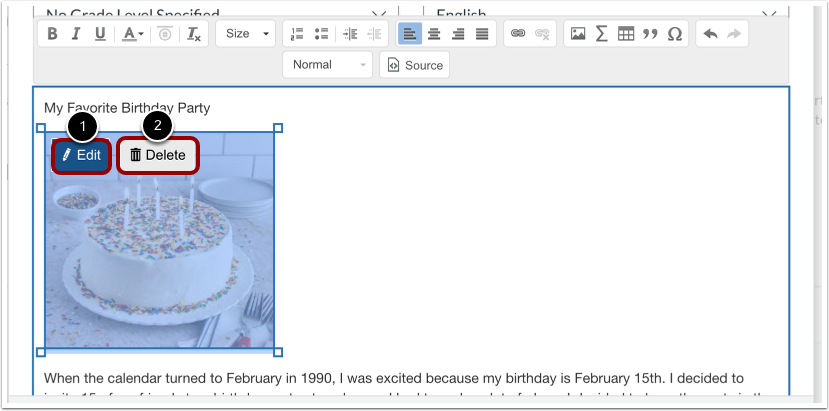Decrease indent of the paragraph
829x411 pixels.
pyautogui.click(x=374, y=34)
